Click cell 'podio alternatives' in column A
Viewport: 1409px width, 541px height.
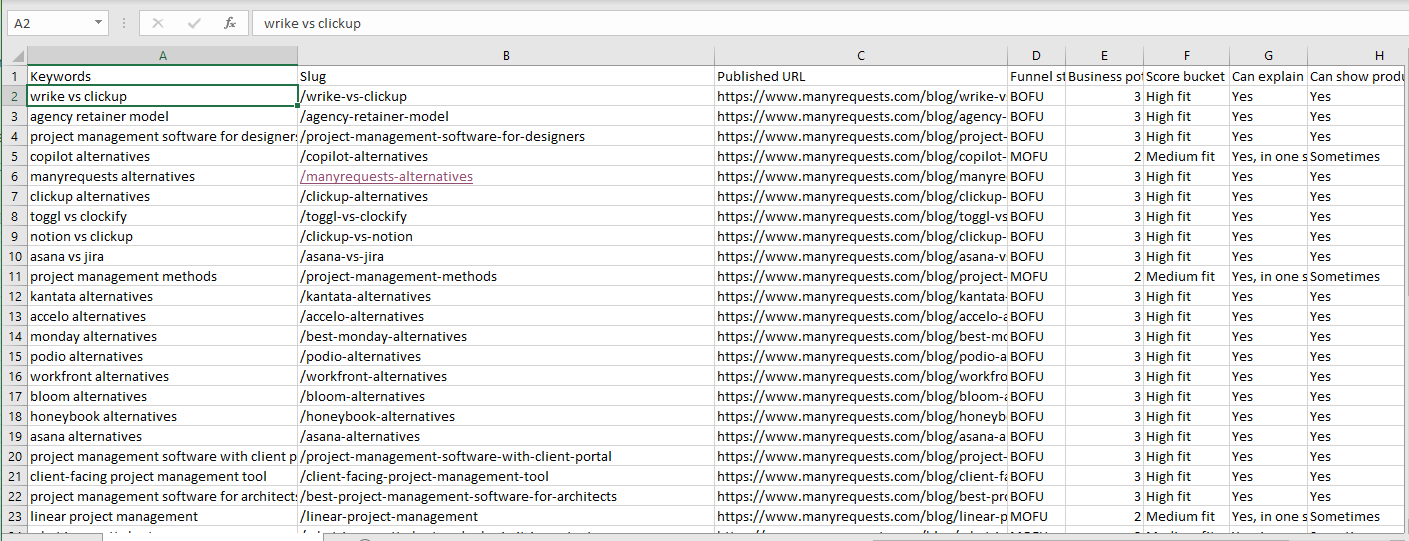(x=163, y=356)
